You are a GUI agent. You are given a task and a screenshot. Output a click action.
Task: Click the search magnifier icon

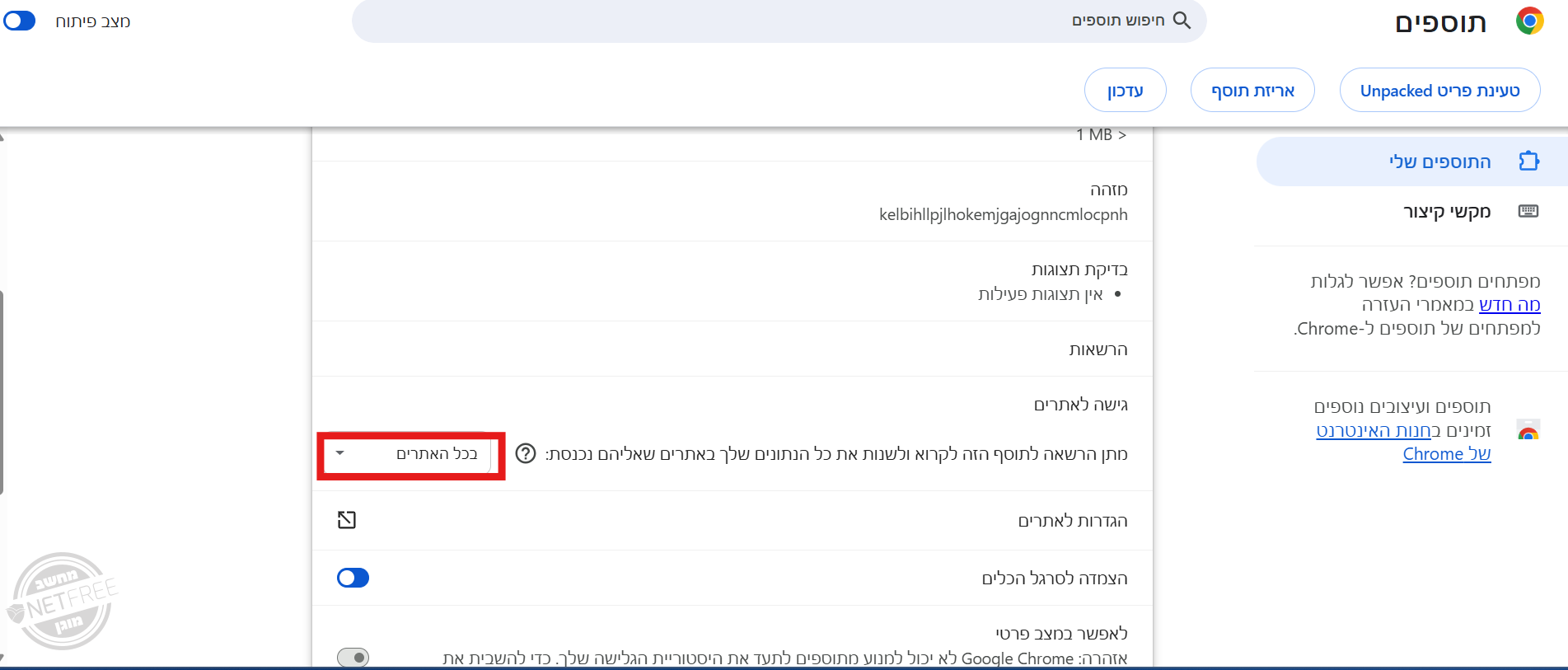(x=1182, y=21)
